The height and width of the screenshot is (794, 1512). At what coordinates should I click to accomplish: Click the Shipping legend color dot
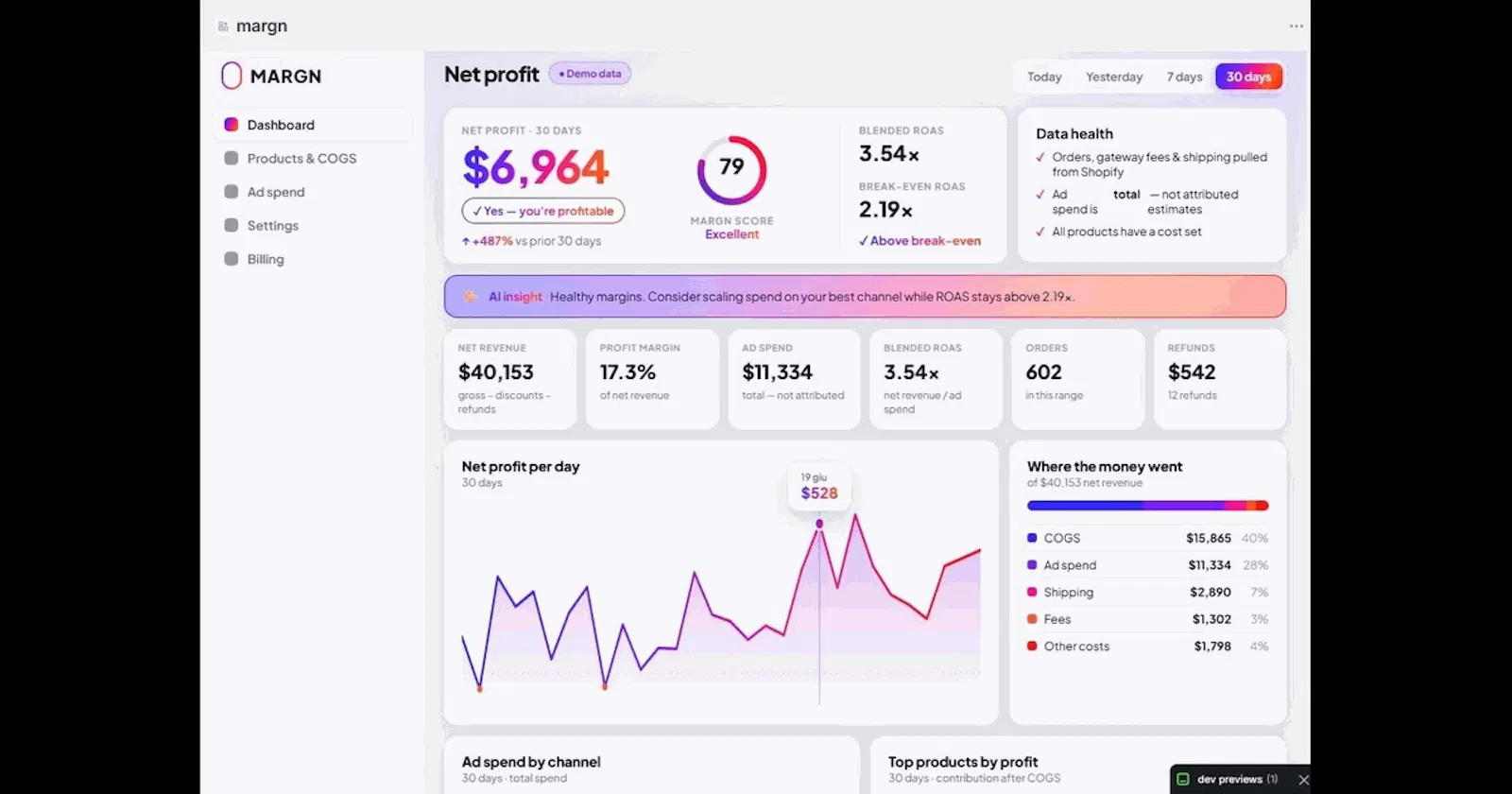point(1032,592)
